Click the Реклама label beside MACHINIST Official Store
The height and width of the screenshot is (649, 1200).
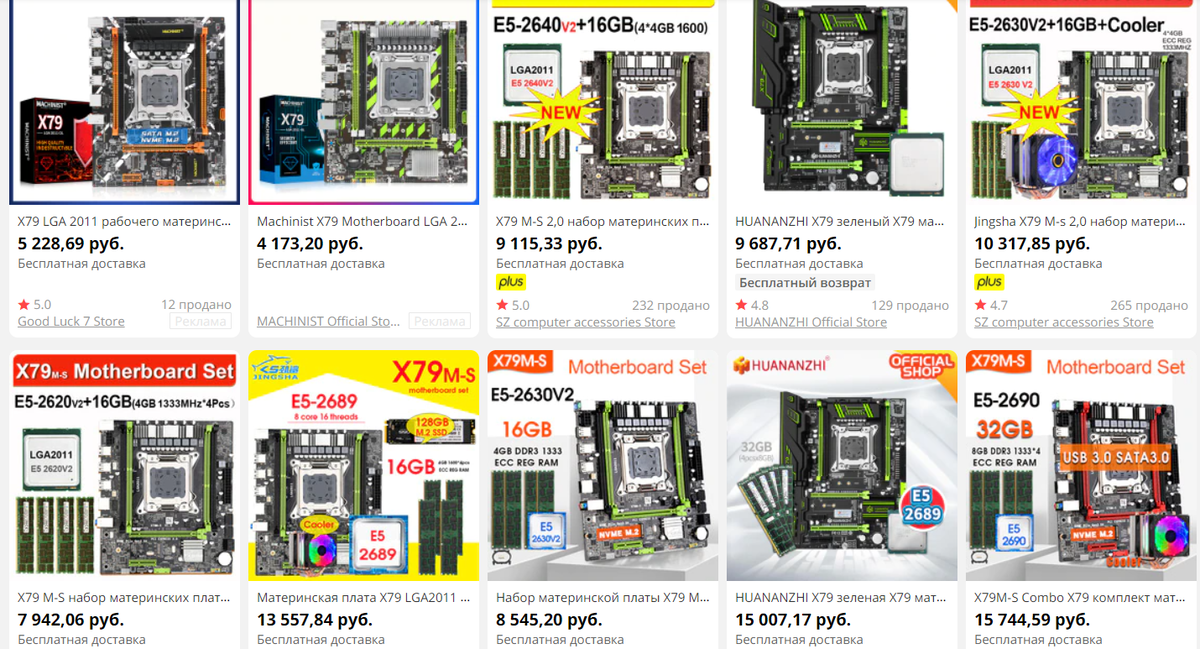[x=439, y=322]
